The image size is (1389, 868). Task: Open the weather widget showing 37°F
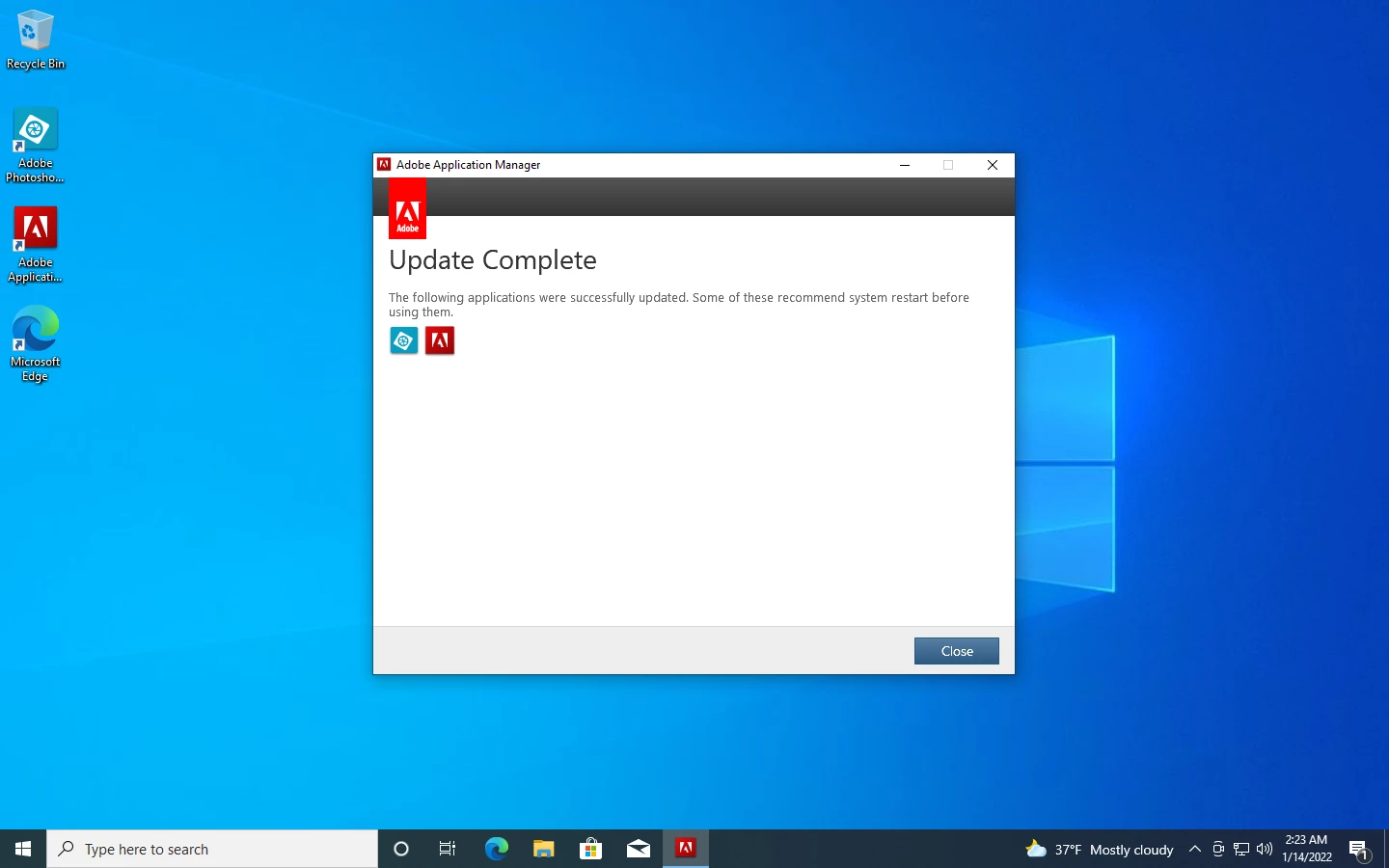pos(1100,850)
